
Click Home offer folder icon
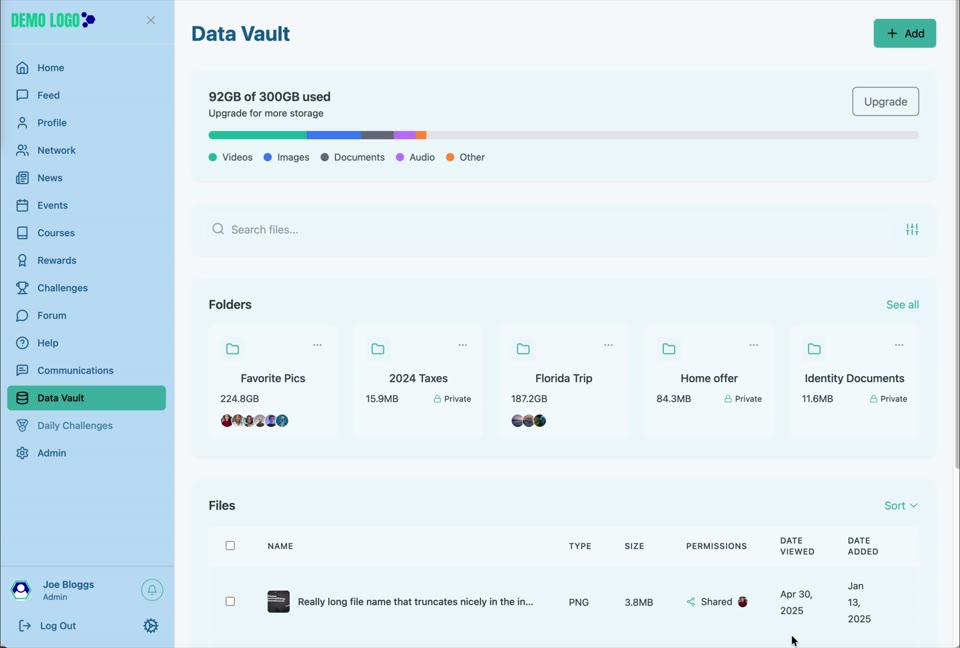click(669, 349)
